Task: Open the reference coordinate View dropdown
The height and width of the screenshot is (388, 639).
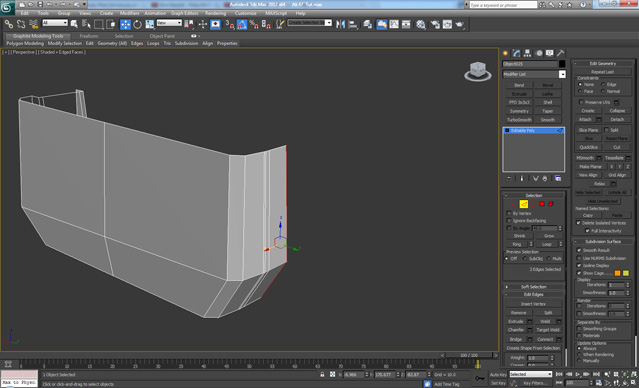Action: pos(169,23)
